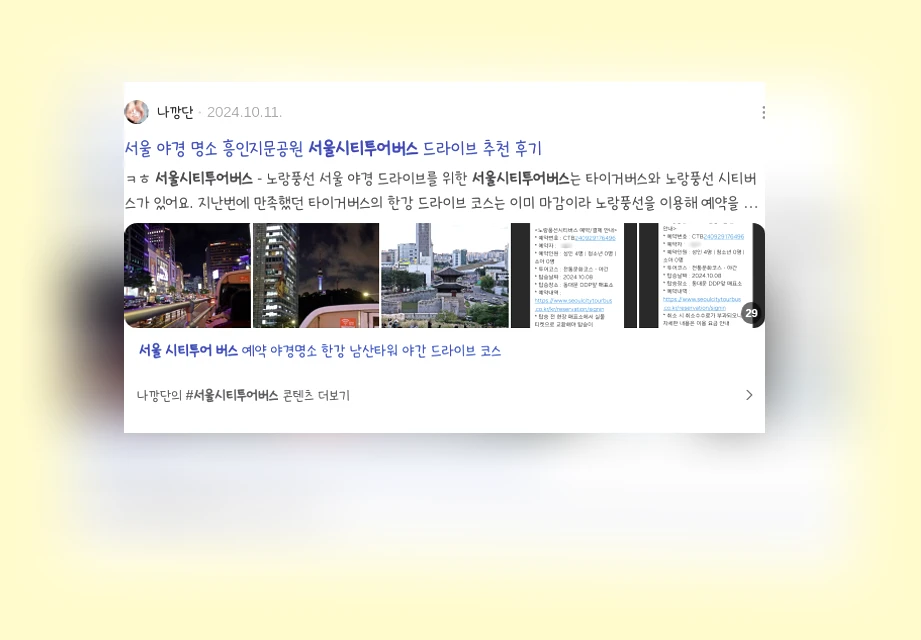Click the 29 image count badge
Viewport: 921px width, 640px height.
pyautogui.click(x=751, y=313)
